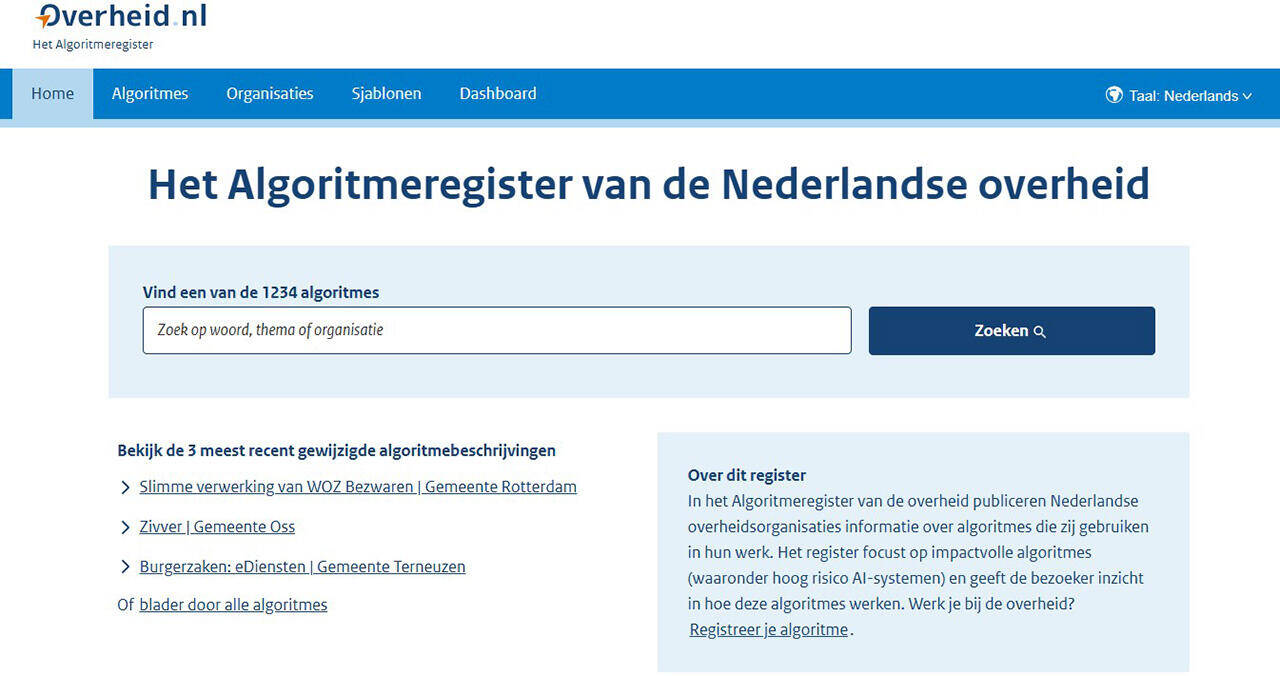The height and width of the screenshot is (676, 1280).
Task: Follow the 'blader door alle algoritmes' link
Action: pos(233,605)
